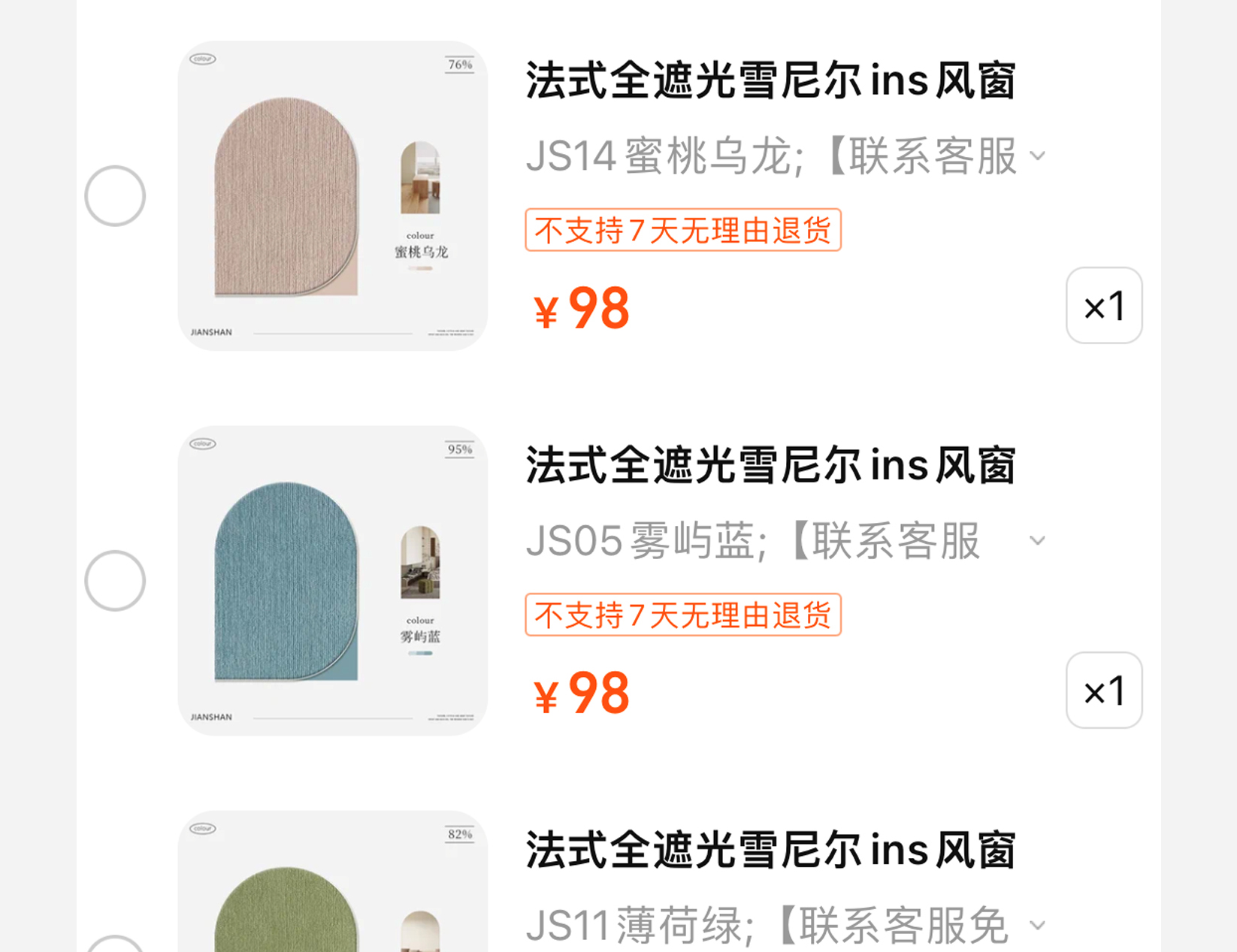Expand the JS14 蜜桃乌龙 variant dropdown
Viewport: 1237px width, 952px height.
(1038, 156)
